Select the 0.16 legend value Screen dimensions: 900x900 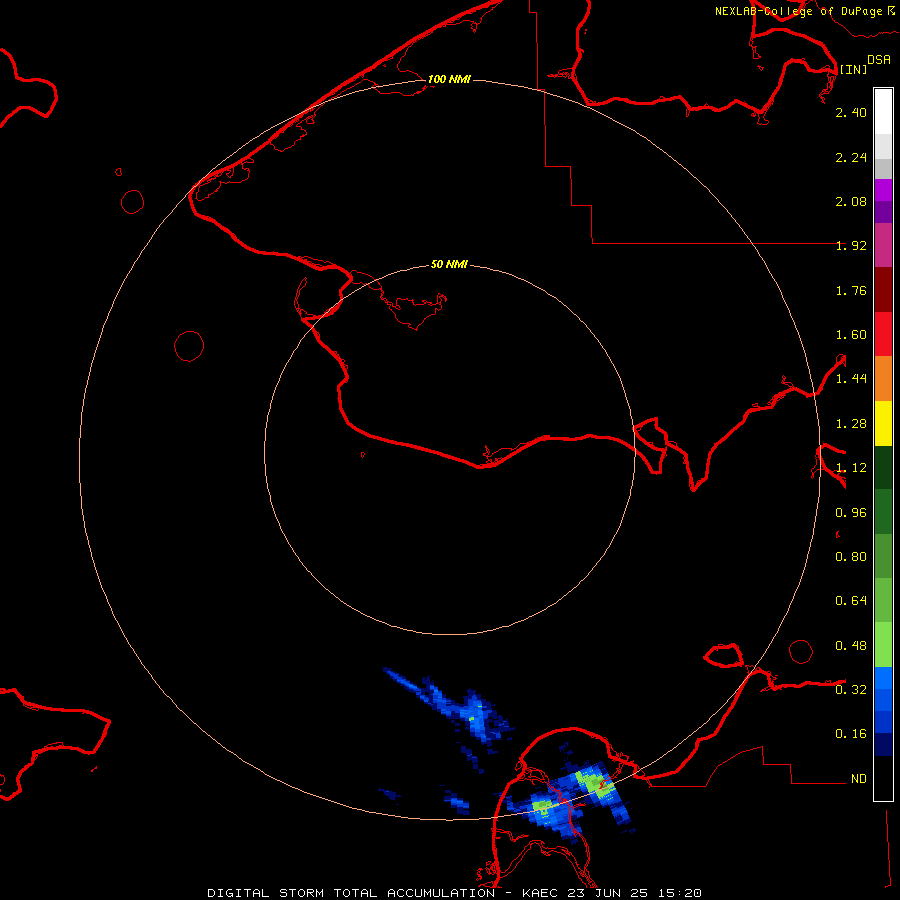coord(851,734)
